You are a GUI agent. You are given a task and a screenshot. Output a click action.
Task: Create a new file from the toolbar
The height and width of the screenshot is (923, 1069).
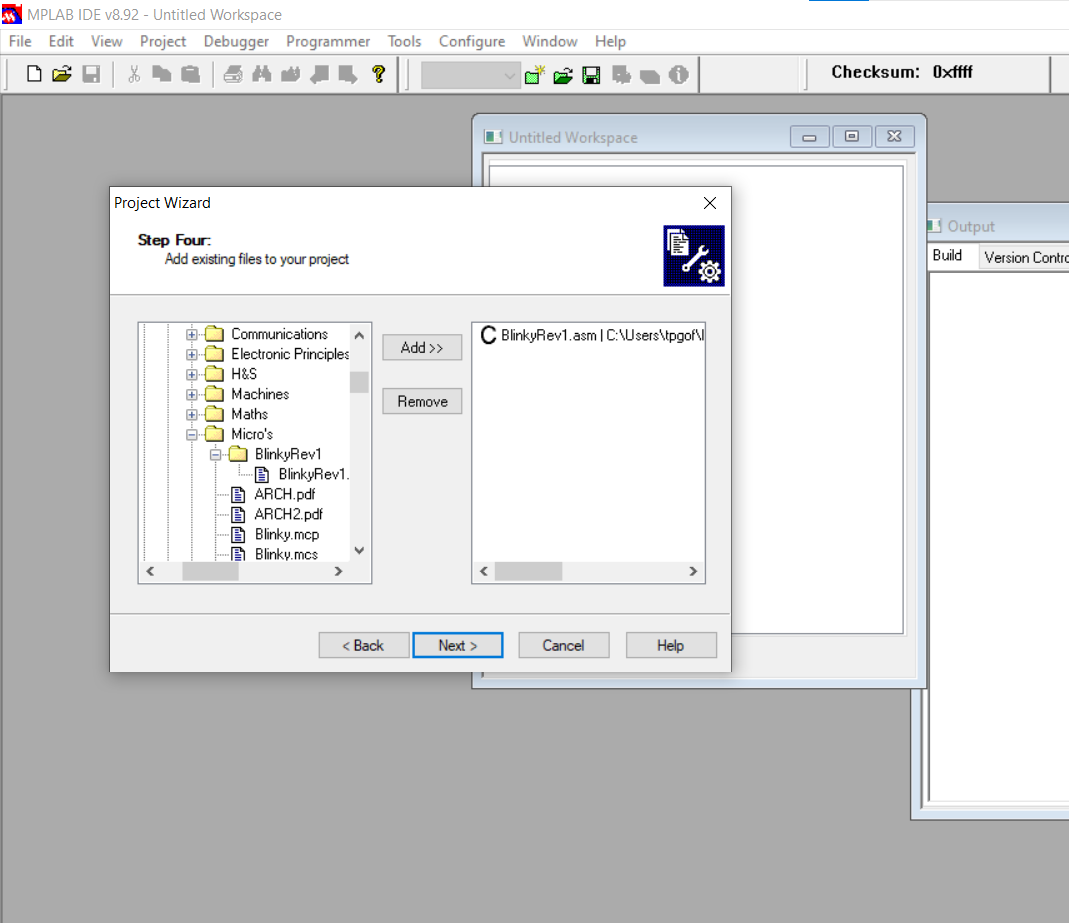[x=34, y=74]
